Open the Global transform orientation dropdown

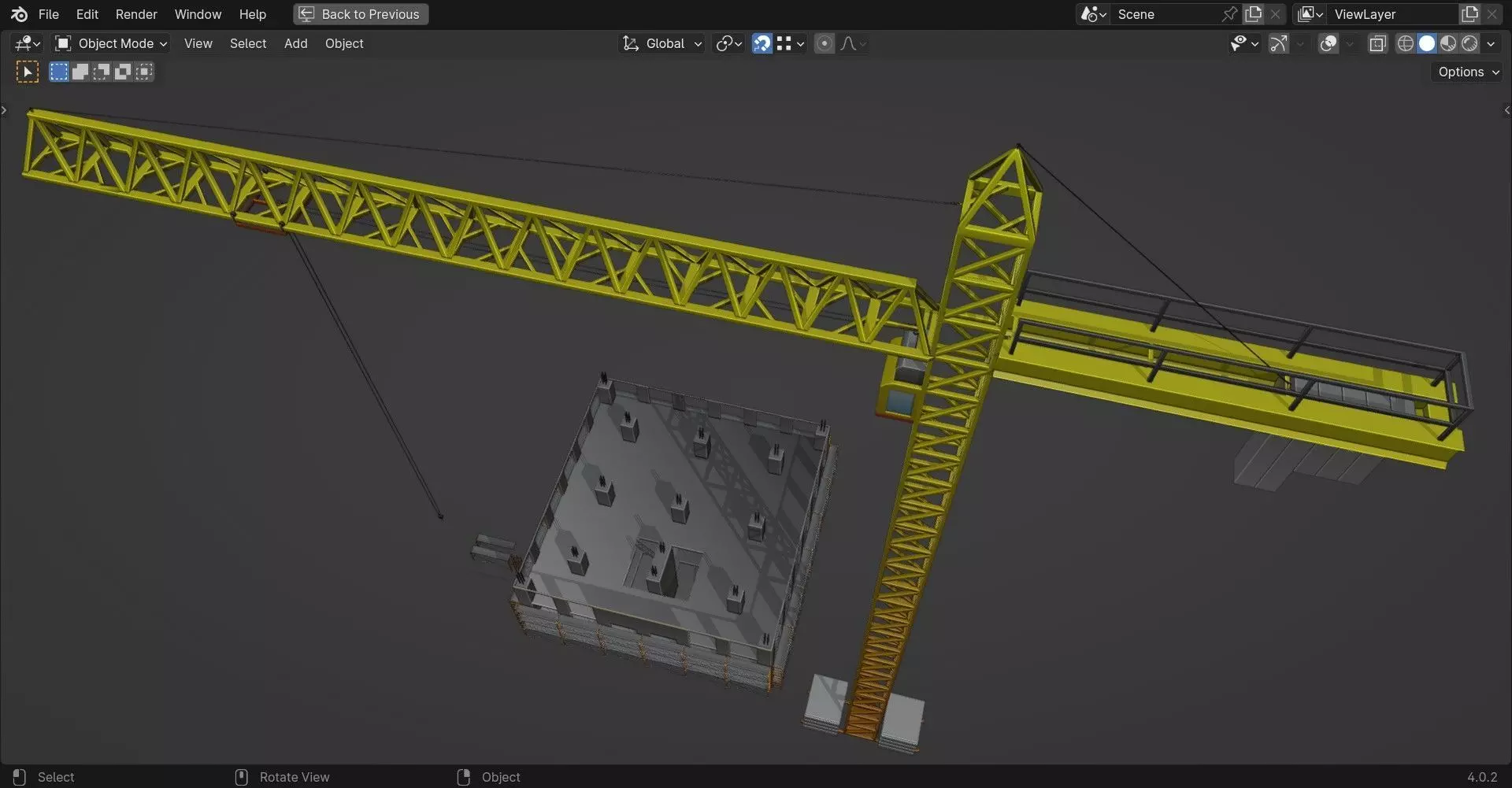tap(662, 43)
